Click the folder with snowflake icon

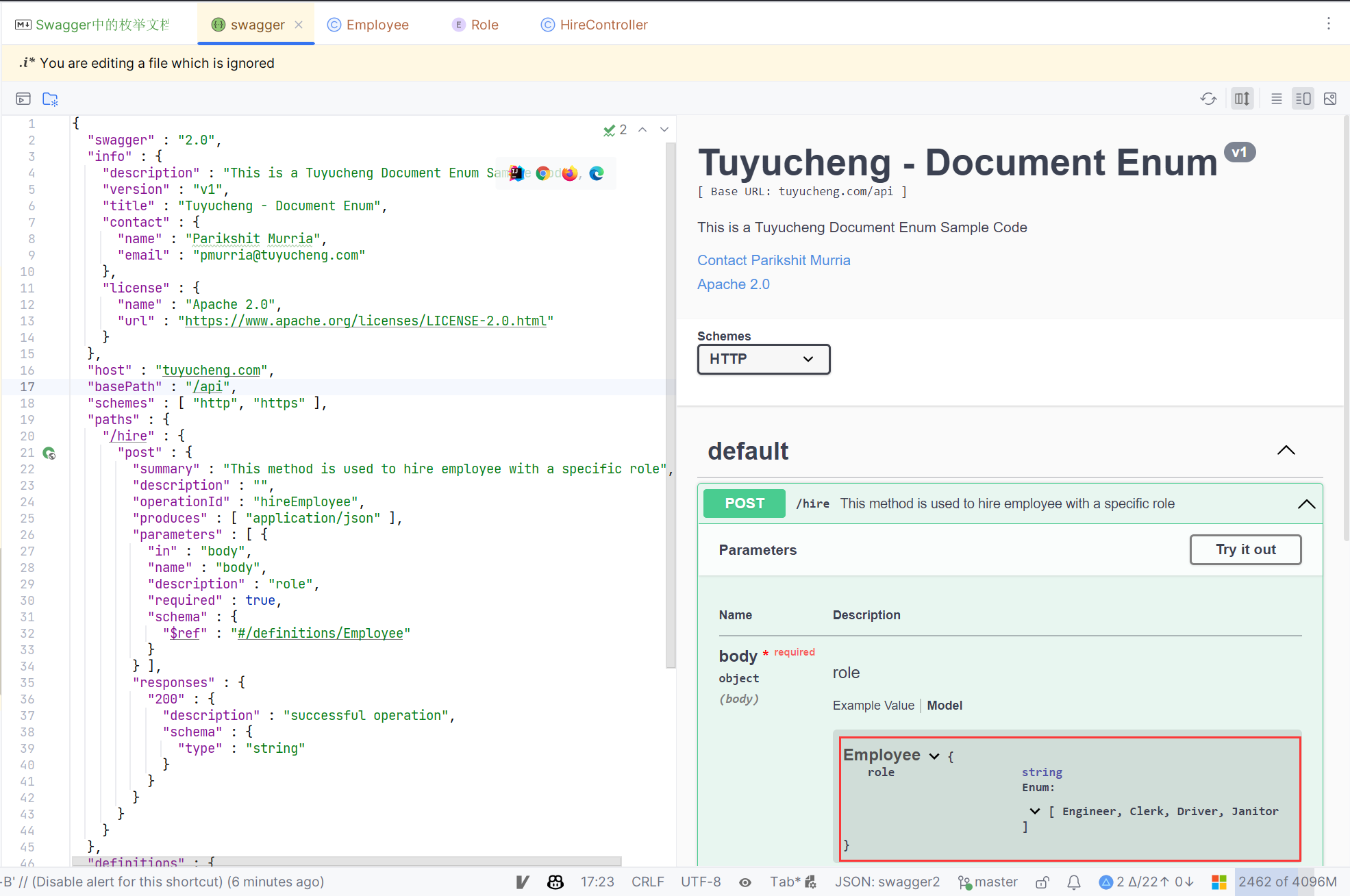(51, 99)
